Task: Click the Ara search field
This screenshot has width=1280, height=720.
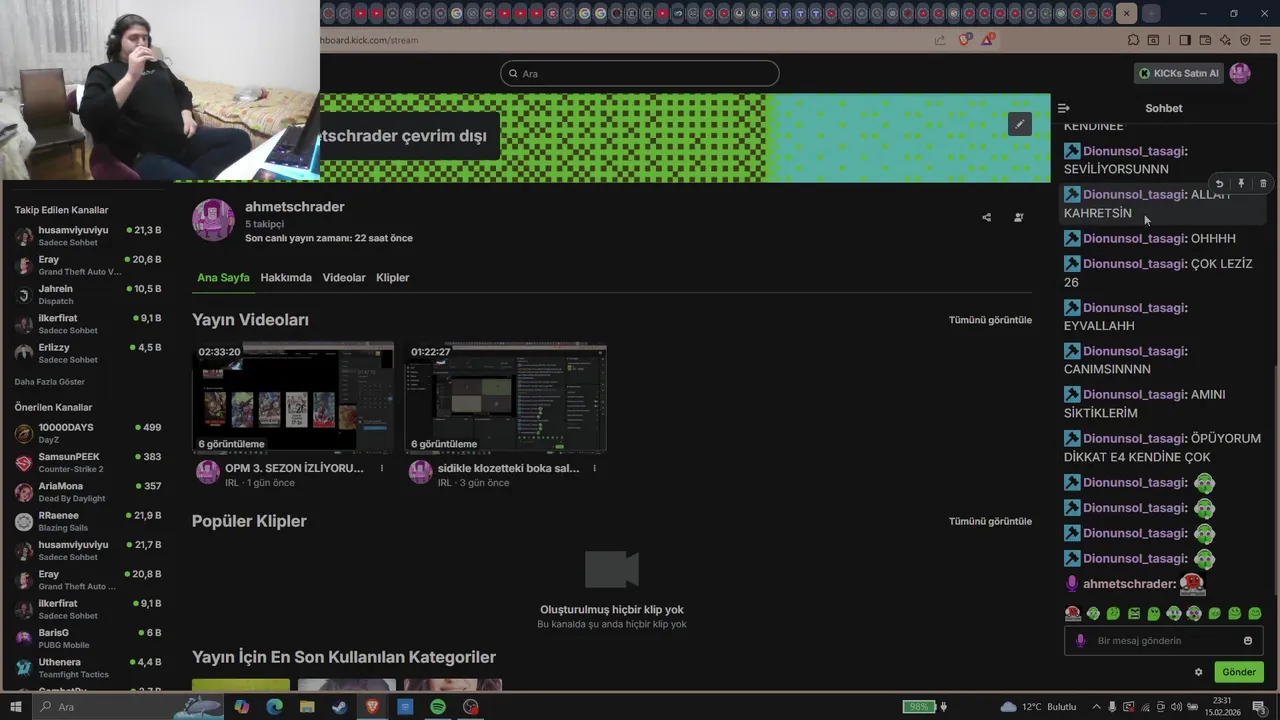Action: (640, 73)
